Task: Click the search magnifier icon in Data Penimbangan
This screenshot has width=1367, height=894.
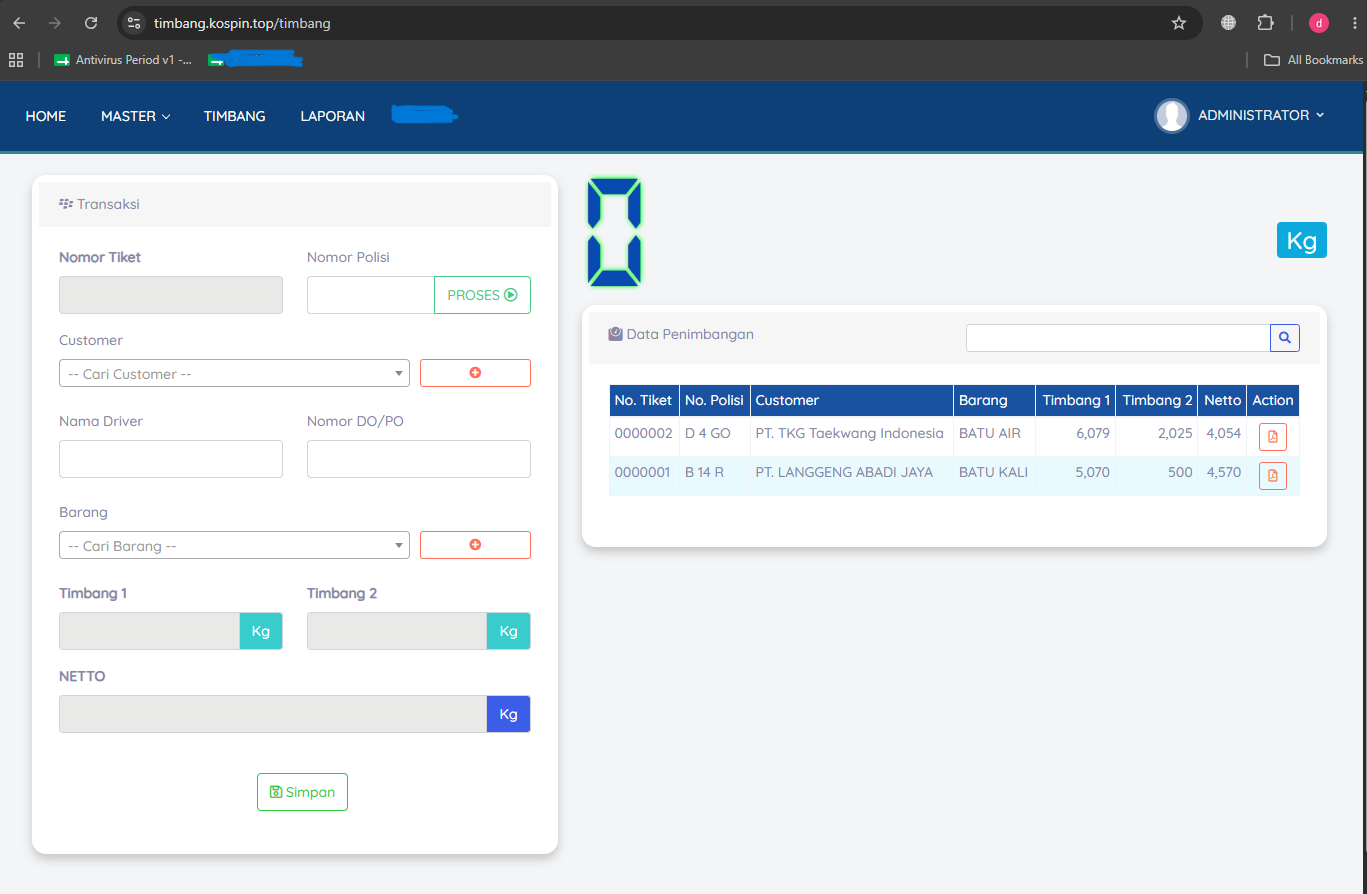Action: coord(1285,338)
